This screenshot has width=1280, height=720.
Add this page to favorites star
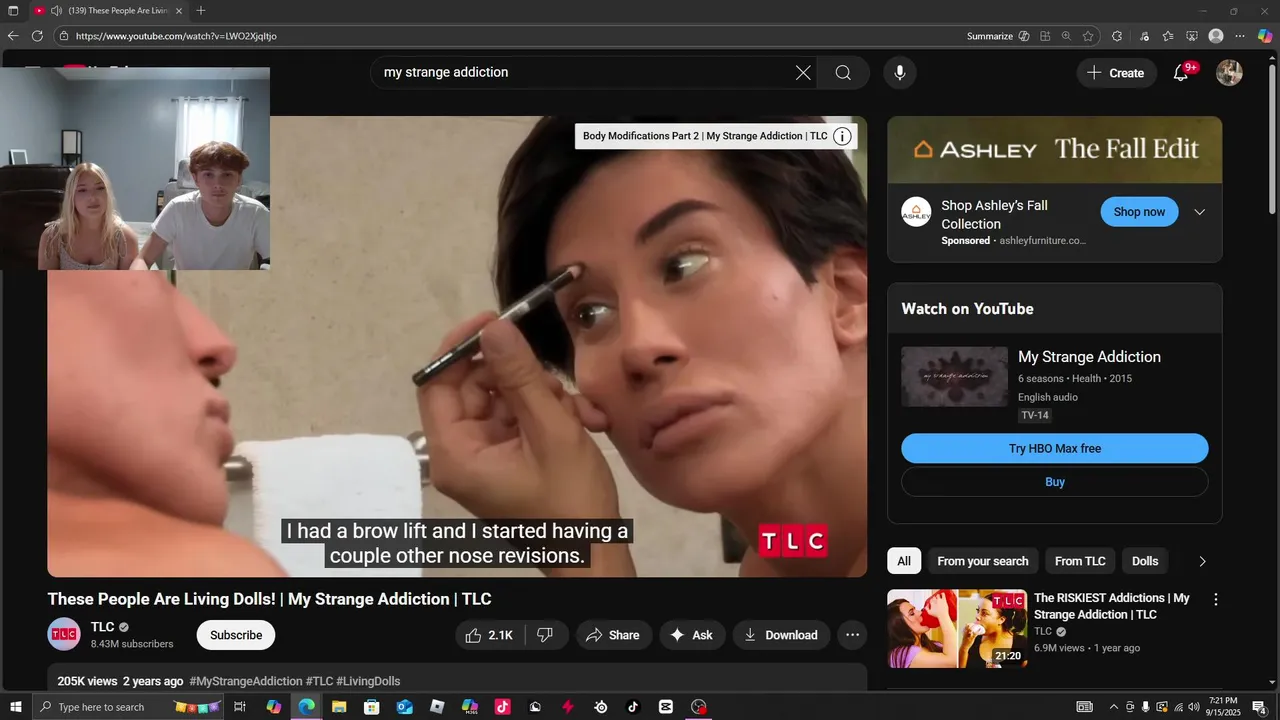[x=1088, y=36]
